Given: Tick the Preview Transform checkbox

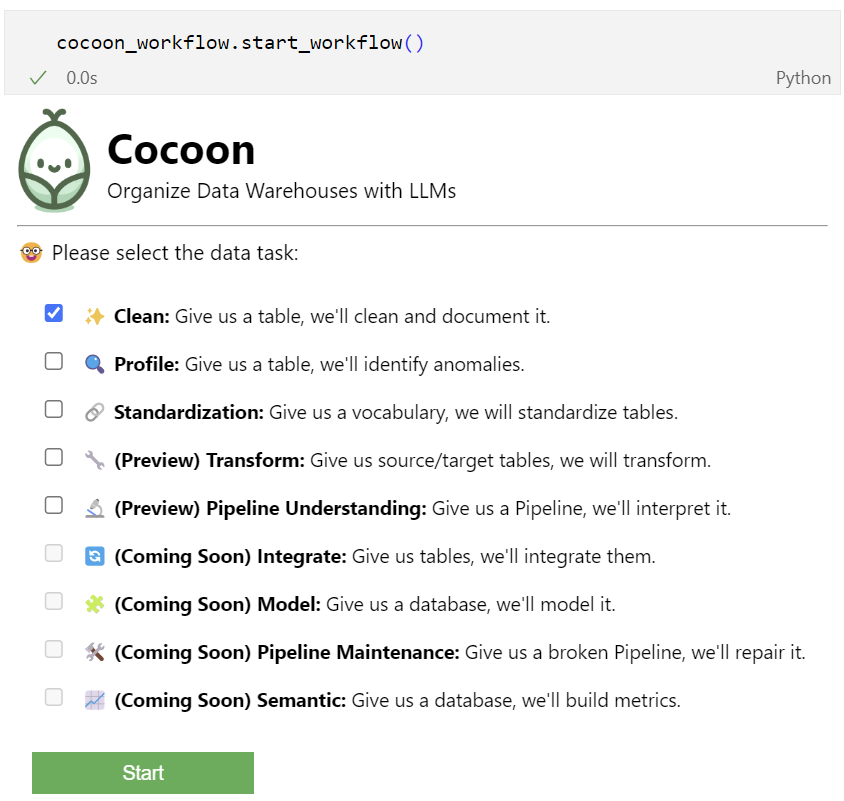Looking at the screenshot, I should coord(54,457).
